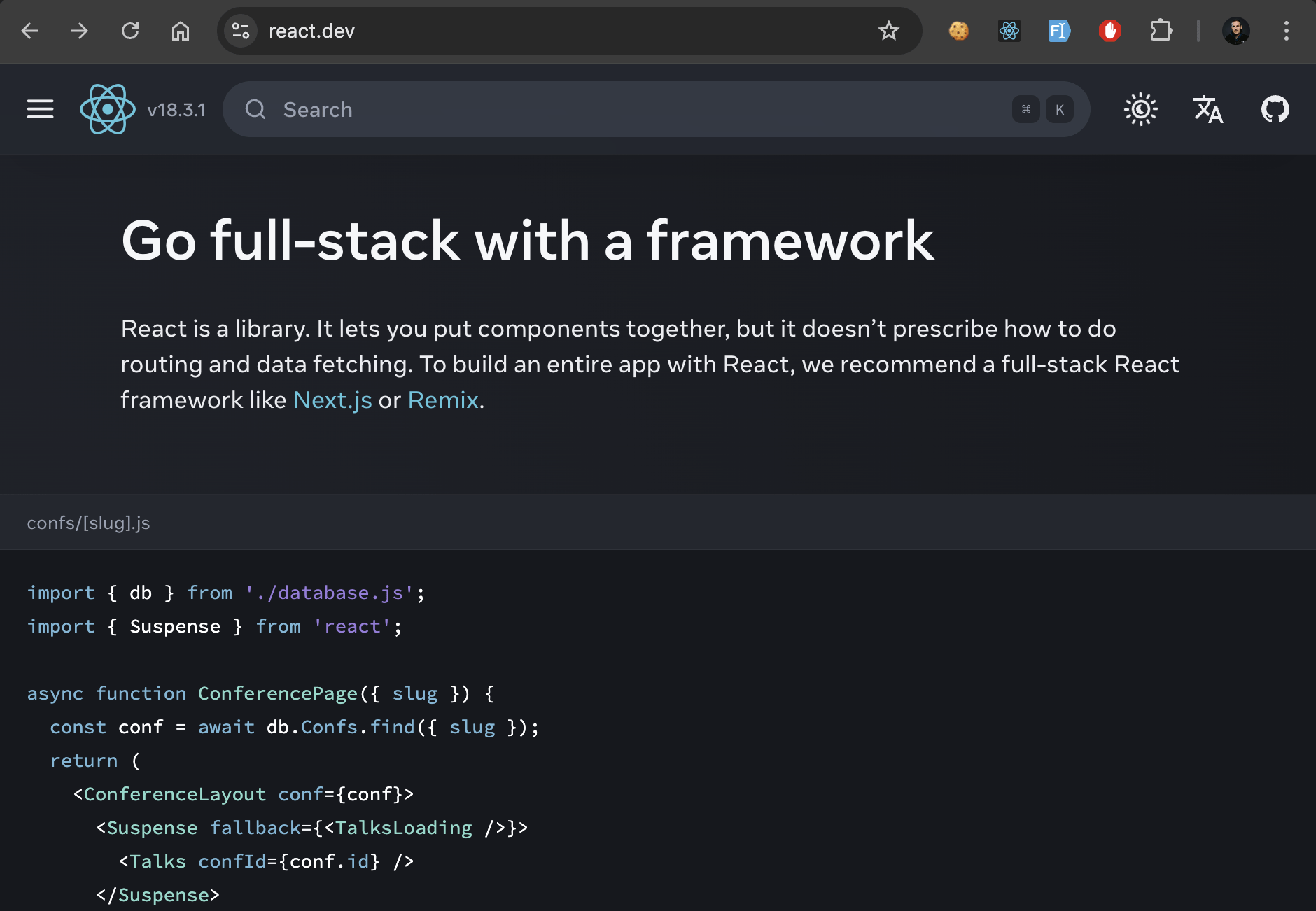Click the confs/[slug].js file name
Viewport: 1316px width, 911px height.
[88, 523]
